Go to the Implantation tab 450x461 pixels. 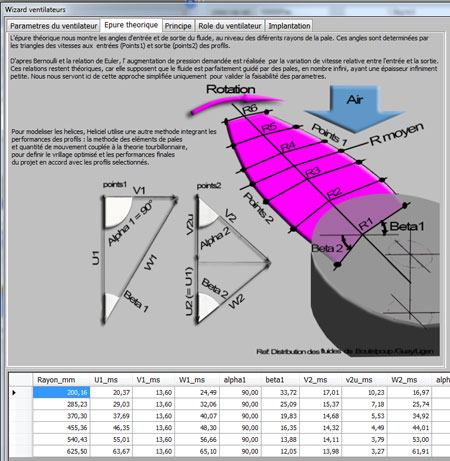tap(289, 26)
